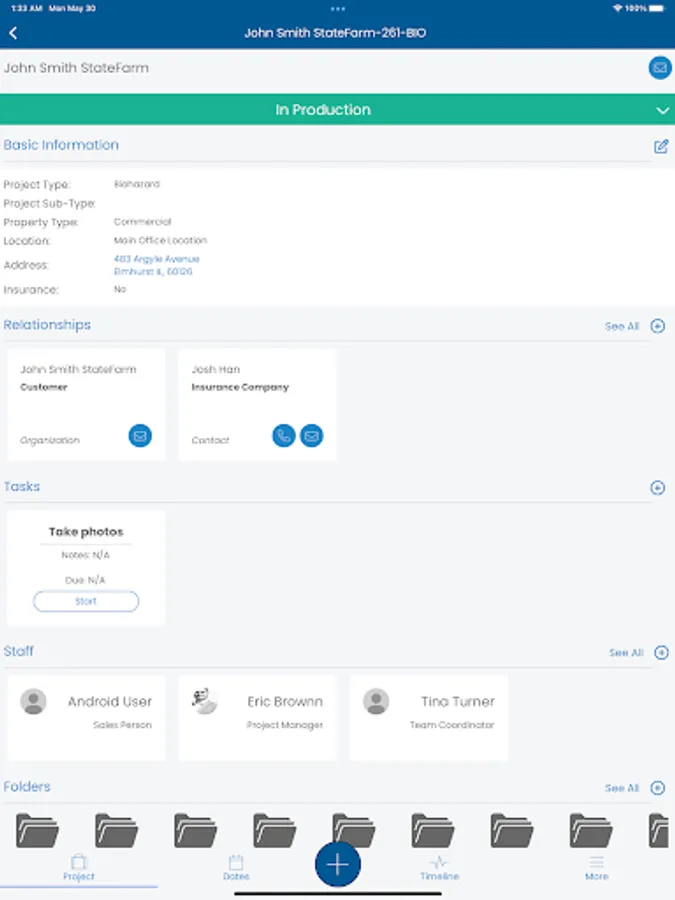Add a new task with plus icon
The width and height of the screenshot is (675, 900).
658,487
